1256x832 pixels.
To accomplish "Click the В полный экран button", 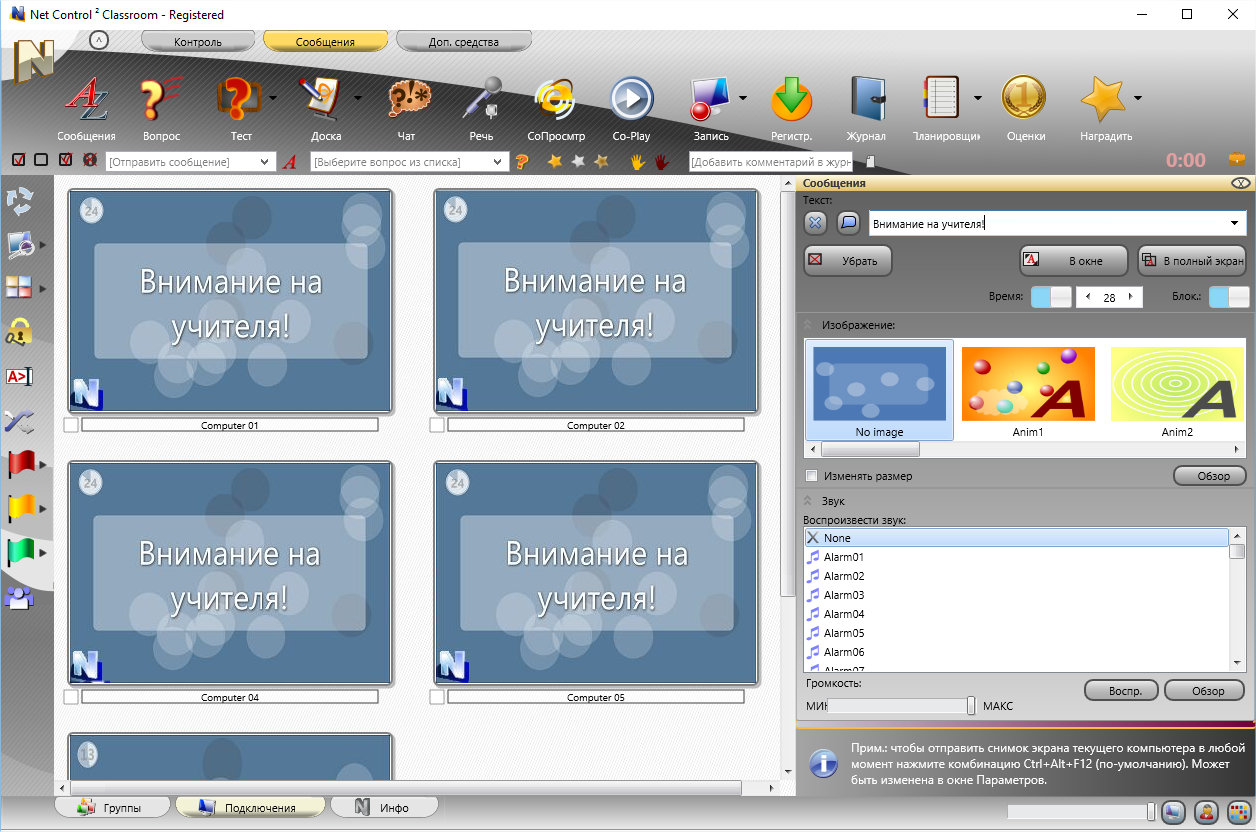I will (1192, 261).
